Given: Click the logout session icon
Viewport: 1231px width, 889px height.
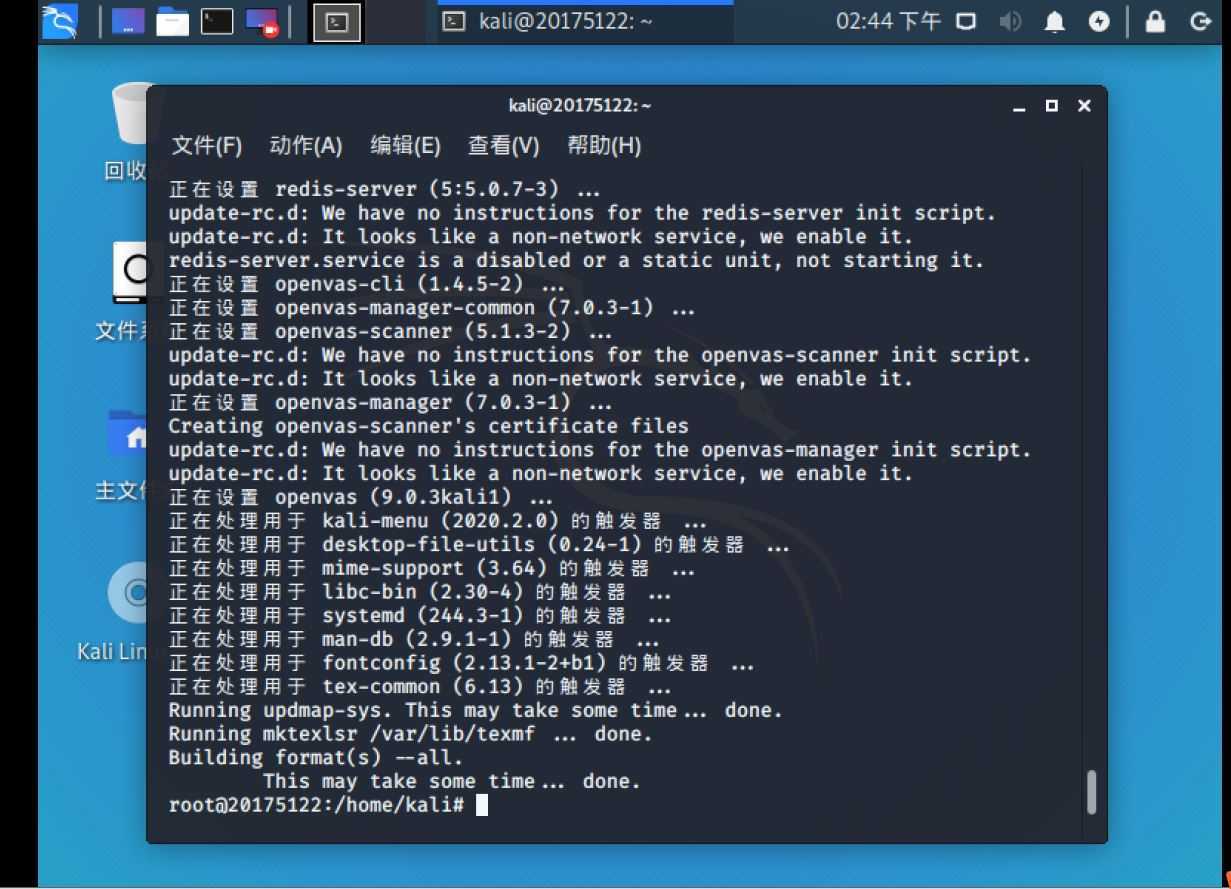Looking at the screenshot, I should [x=1201, y=21].
